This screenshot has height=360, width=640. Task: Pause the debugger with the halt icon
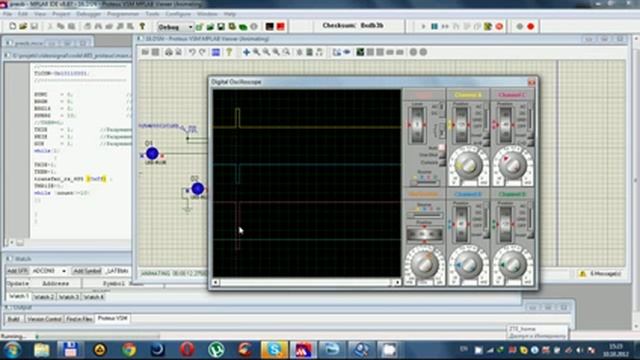434,27
